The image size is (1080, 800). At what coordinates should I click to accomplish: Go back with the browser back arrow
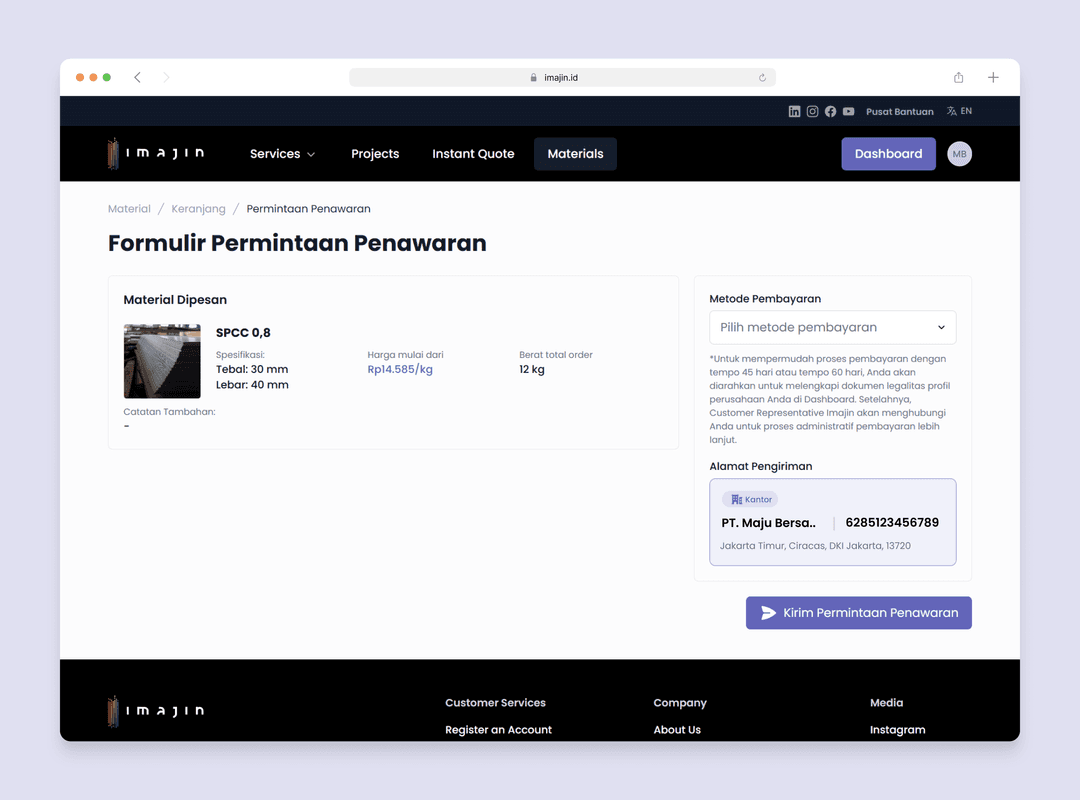point(137,78)
